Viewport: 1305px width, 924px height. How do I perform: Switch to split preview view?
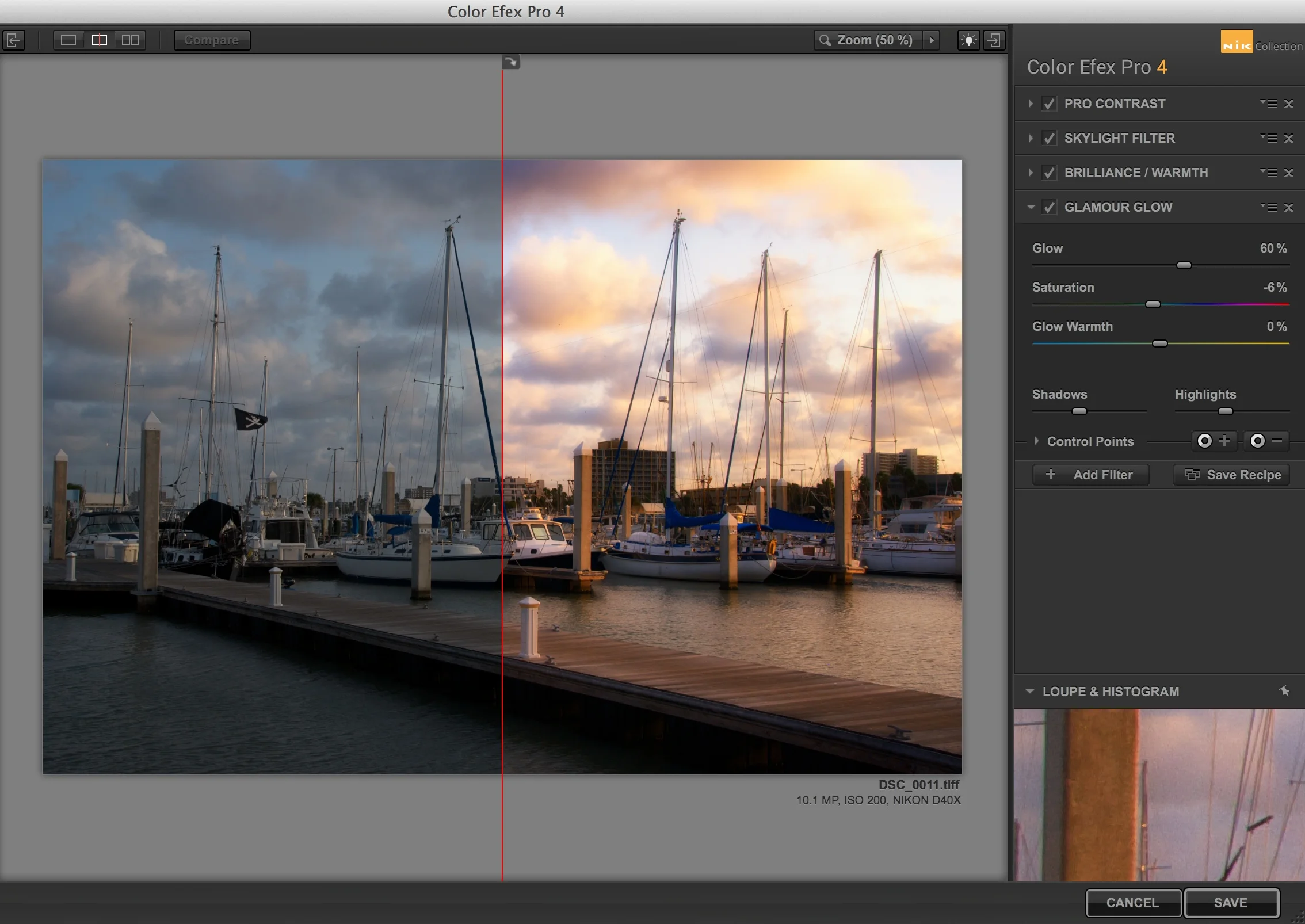click(x=100, y=40)
